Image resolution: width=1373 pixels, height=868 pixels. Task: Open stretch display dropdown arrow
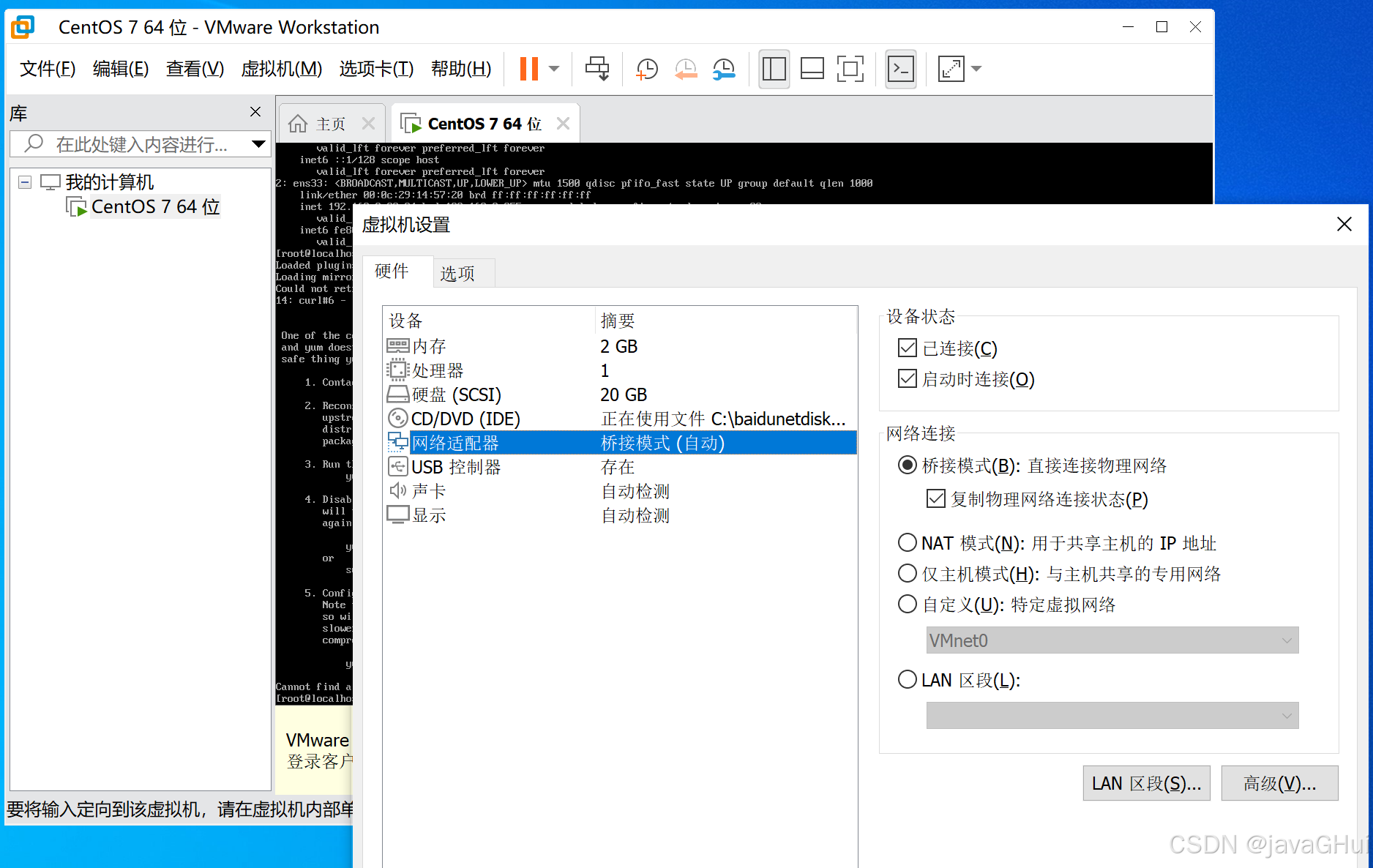click(976, 69)
